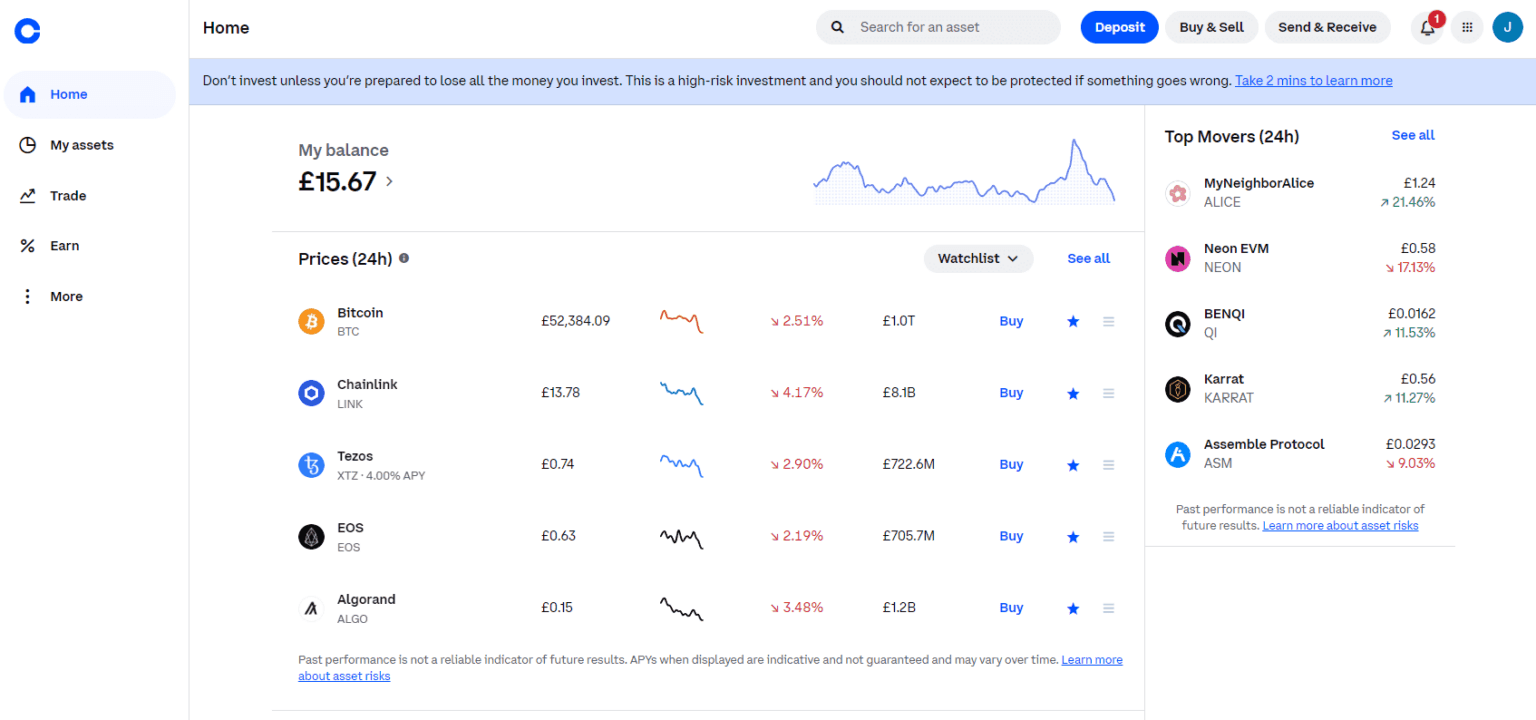1536x720 pixels.
Task: Open the notifications bell icon
Action: tap(1427, 28)
